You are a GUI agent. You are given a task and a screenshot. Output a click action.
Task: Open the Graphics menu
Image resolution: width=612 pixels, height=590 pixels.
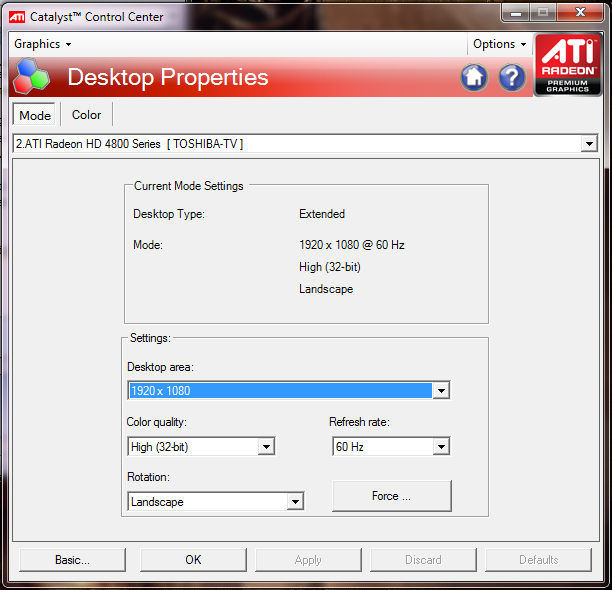click(43, 44)
